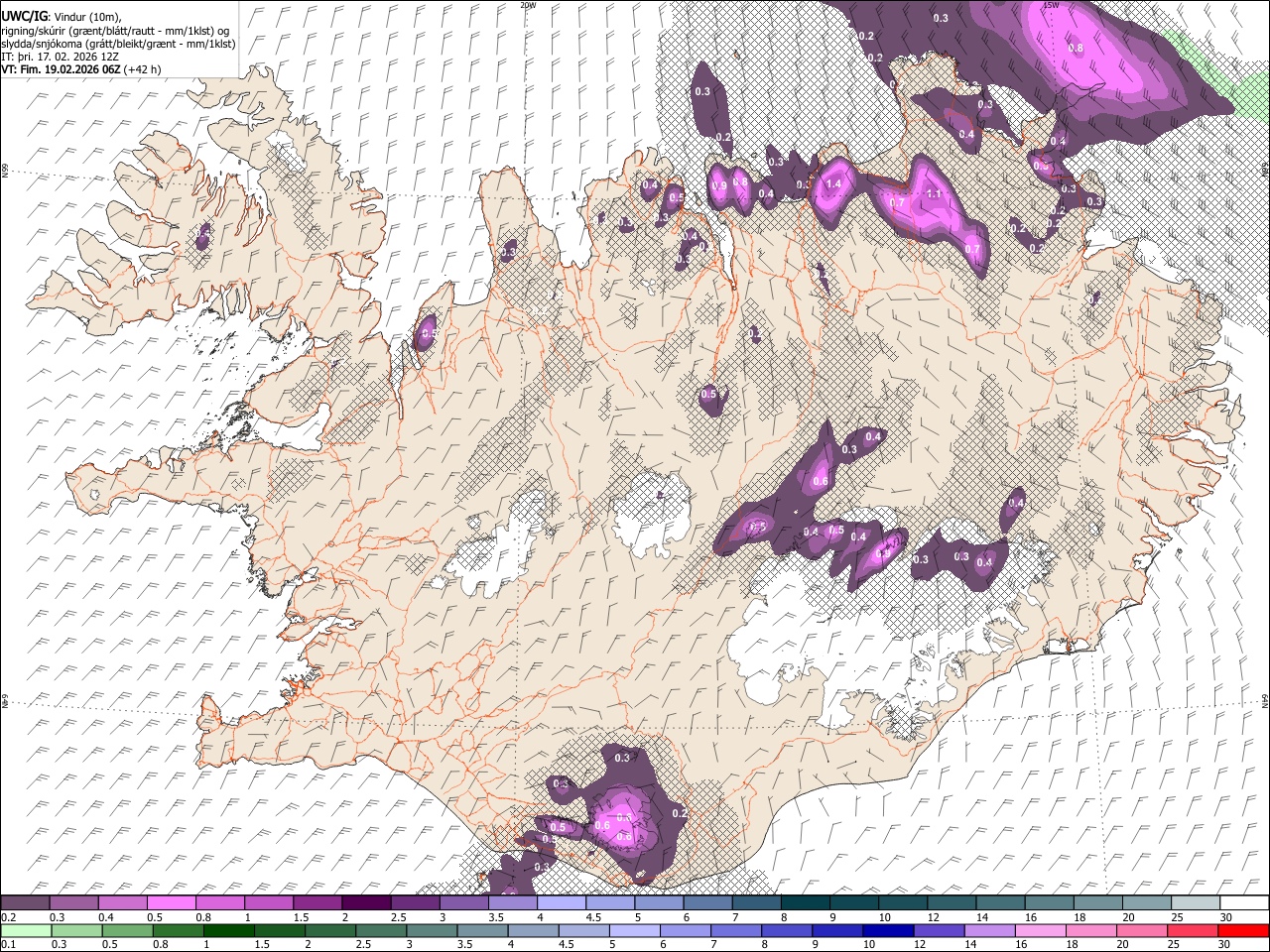Click the "rigning/skúrir" legend description line
The width and height of the screenshot is (1270, 952).
[x=115, y=31]
